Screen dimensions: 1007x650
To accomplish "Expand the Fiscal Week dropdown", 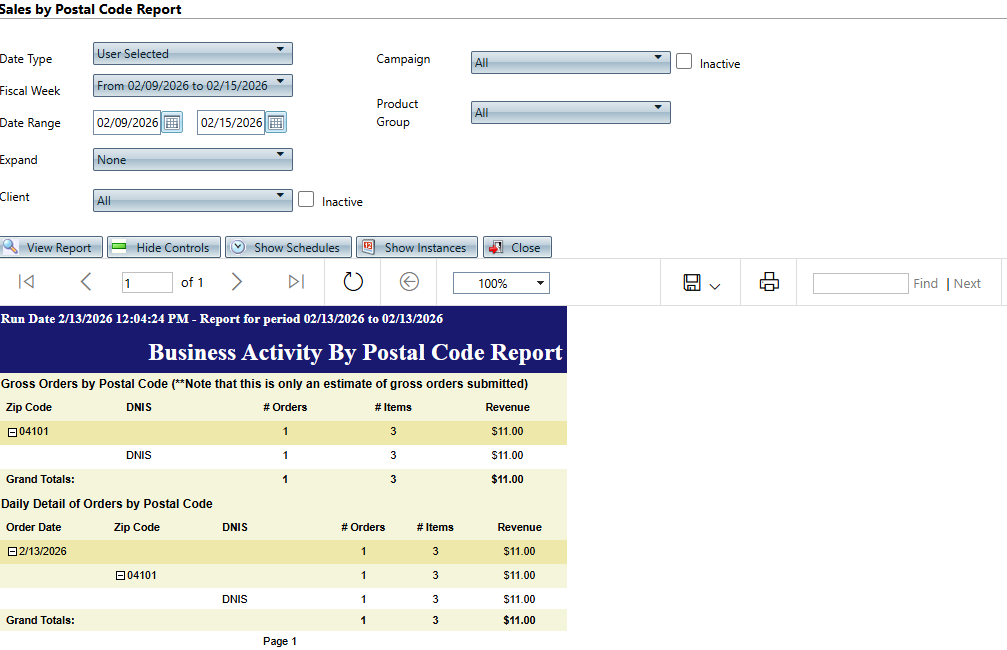I will [192, 85].
